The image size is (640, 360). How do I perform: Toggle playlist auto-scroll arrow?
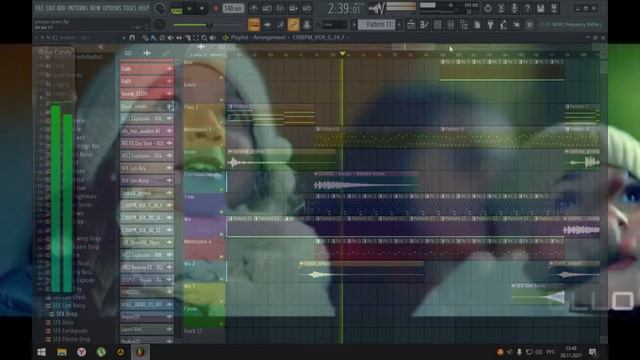pos(267,25)
